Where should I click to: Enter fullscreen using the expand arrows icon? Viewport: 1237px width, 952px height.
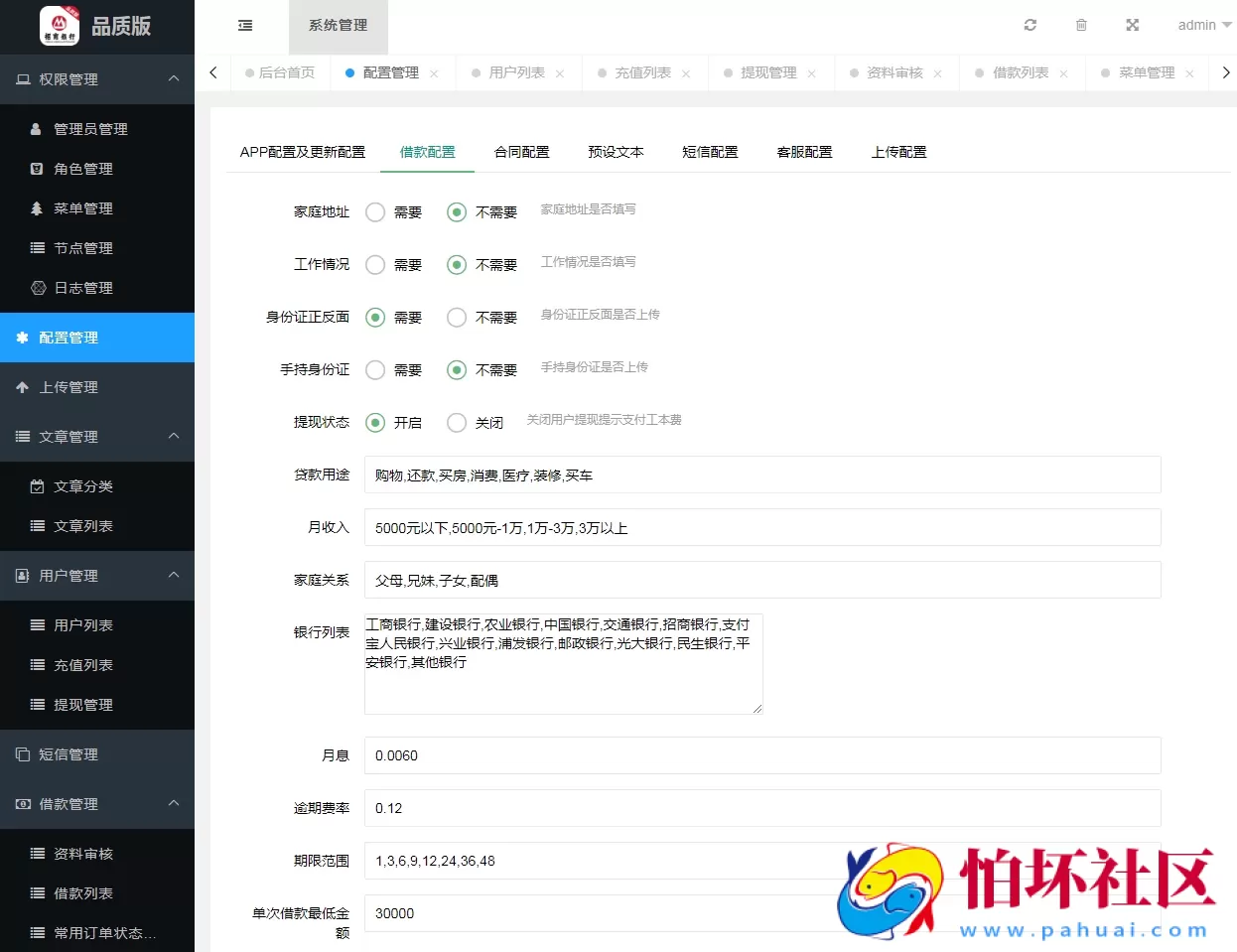(x=1133, y=25)
